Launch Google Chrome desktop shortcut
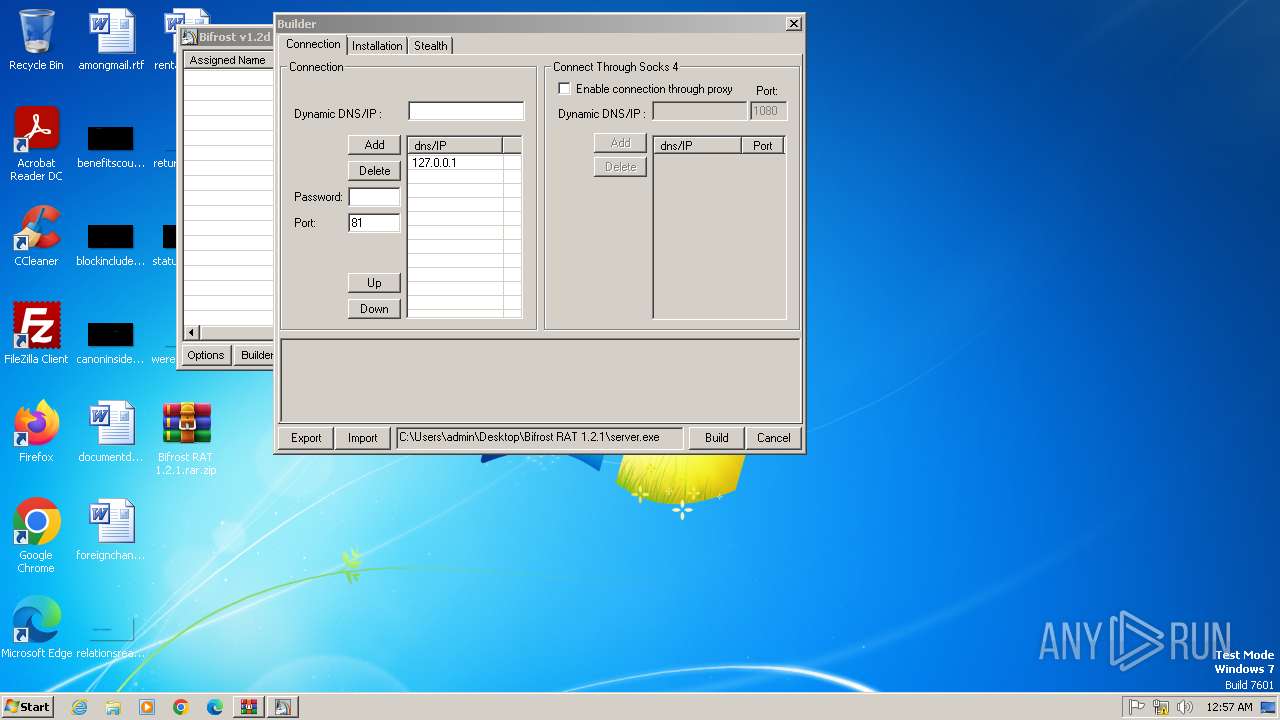Viewport: 1280px width, 720px height. coord(36,535)
